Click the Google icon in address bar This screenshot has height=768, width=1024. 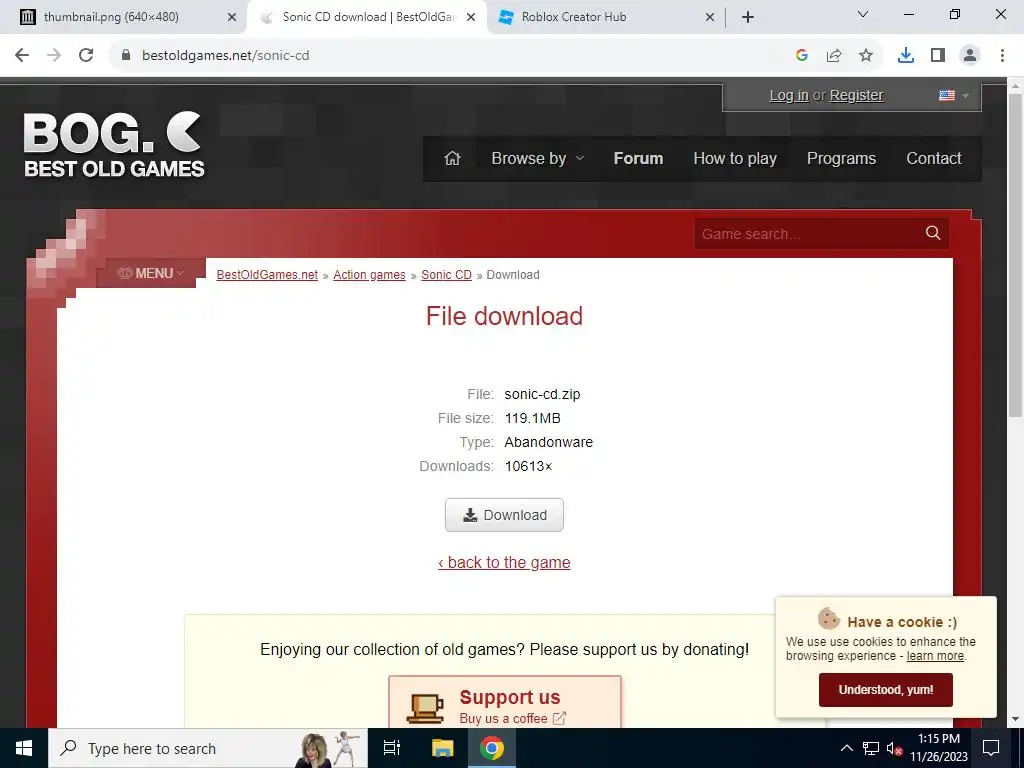802,56
